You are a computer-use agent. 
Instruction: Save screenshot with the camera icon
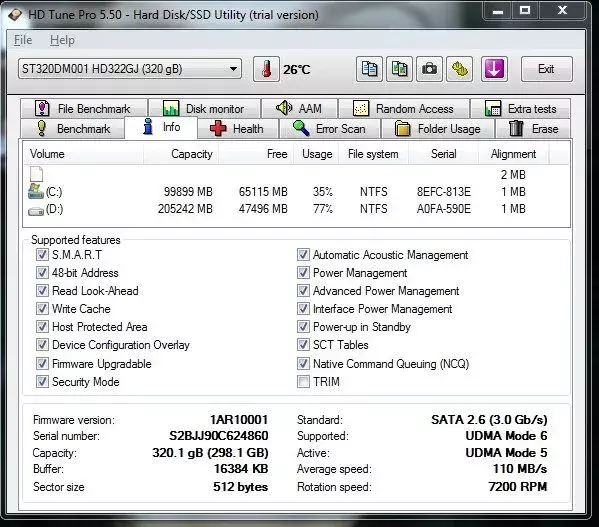click(x=429, y=69)
